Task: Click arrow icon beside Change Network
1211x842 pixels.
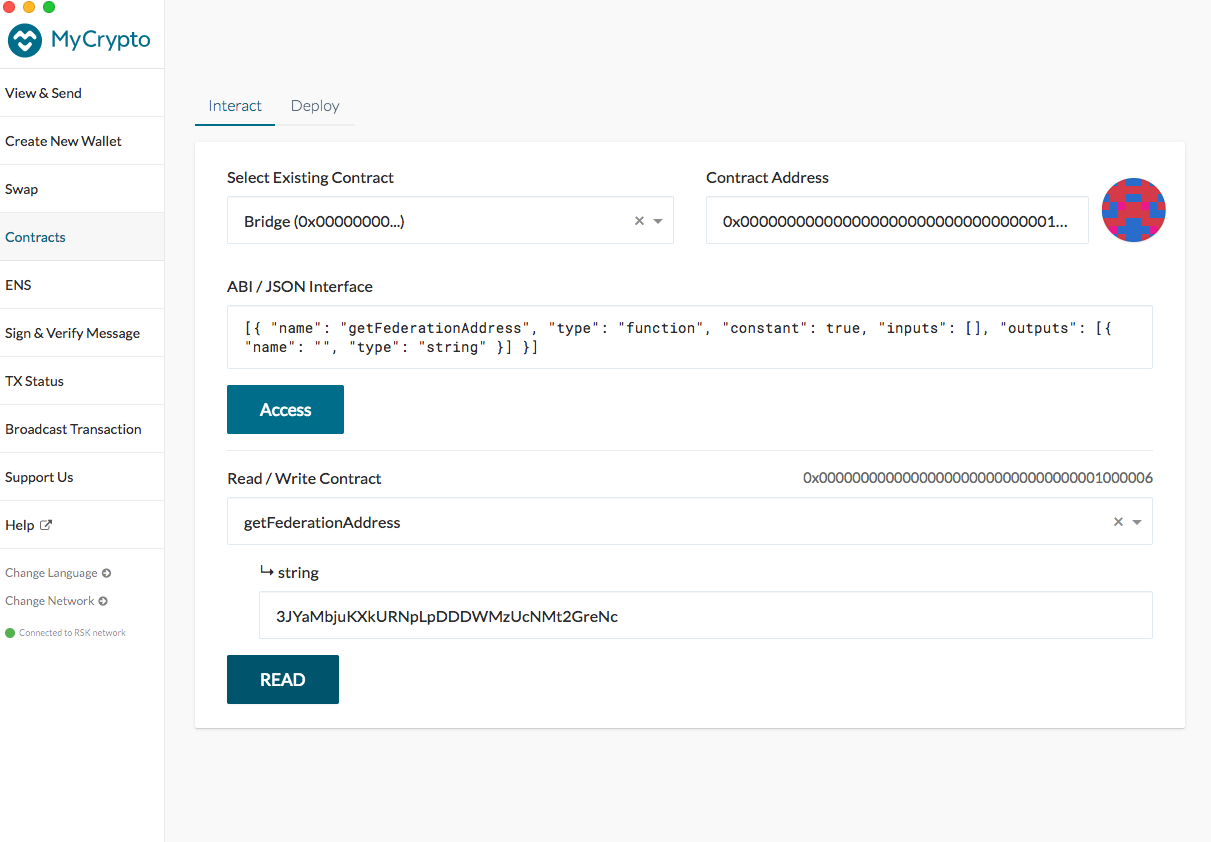Action: [103, 601]
